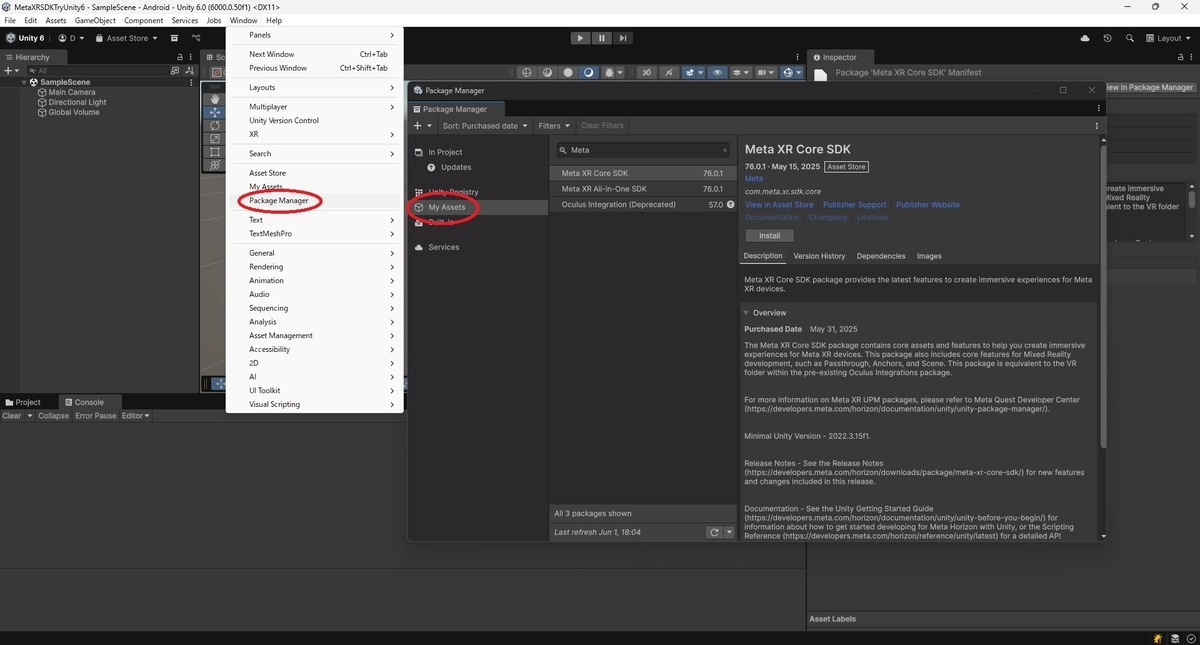Select the Scale tool
Viewport: 1200px width, 645px height.
(x=214, y=139)
